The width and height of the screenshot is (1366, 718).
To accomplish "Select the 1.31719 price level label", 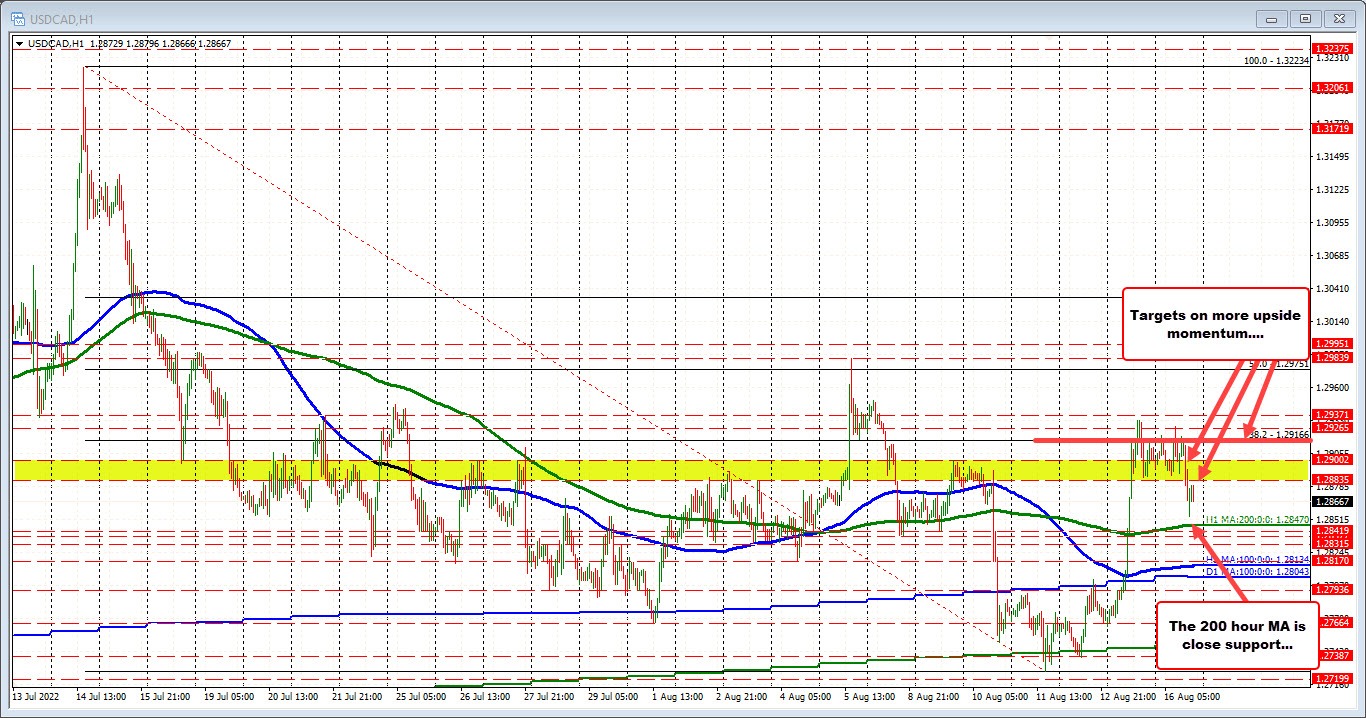I will [x=1331, y=129].
